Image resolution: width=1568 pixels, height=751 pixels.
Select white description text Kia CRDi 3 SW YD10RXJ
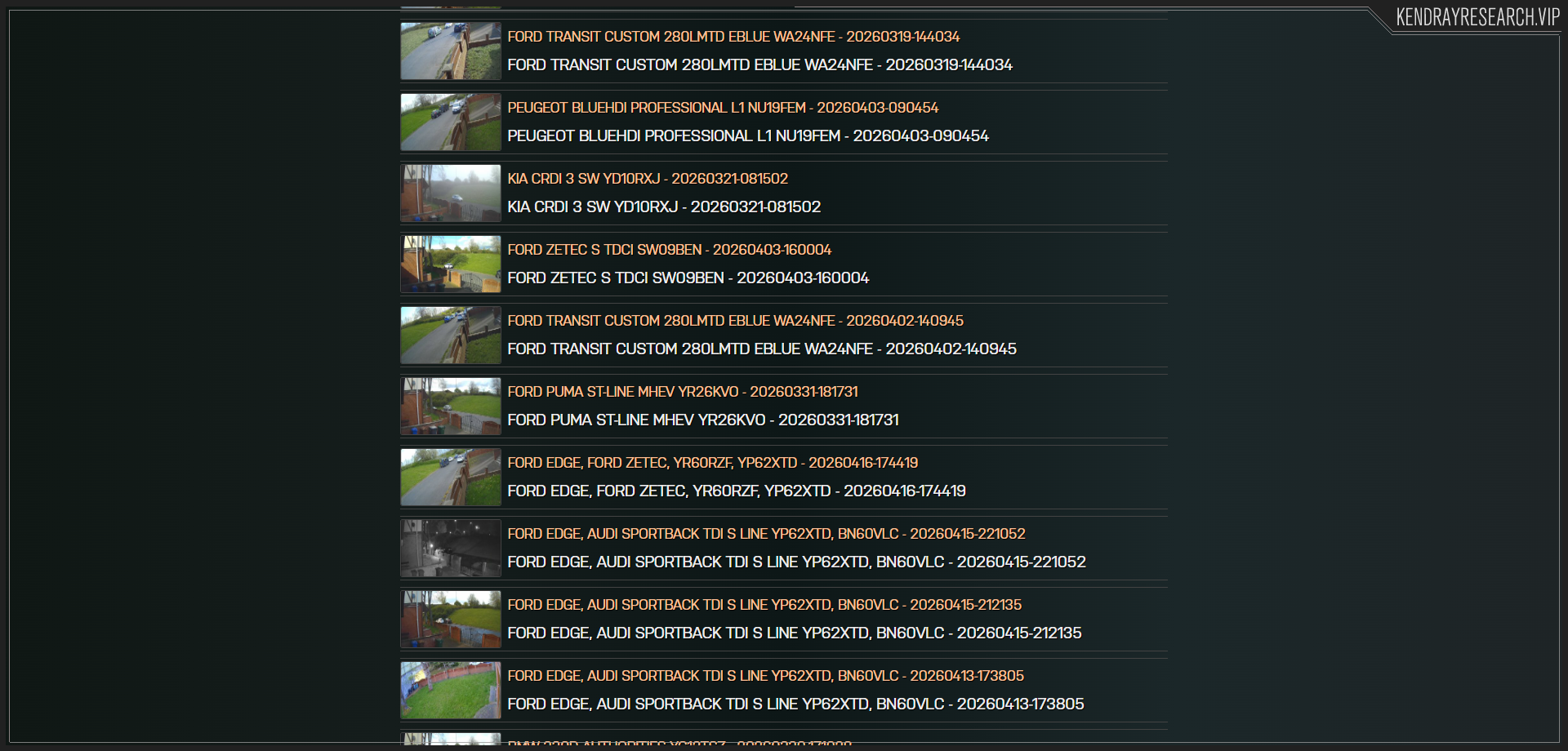(664, 207)
